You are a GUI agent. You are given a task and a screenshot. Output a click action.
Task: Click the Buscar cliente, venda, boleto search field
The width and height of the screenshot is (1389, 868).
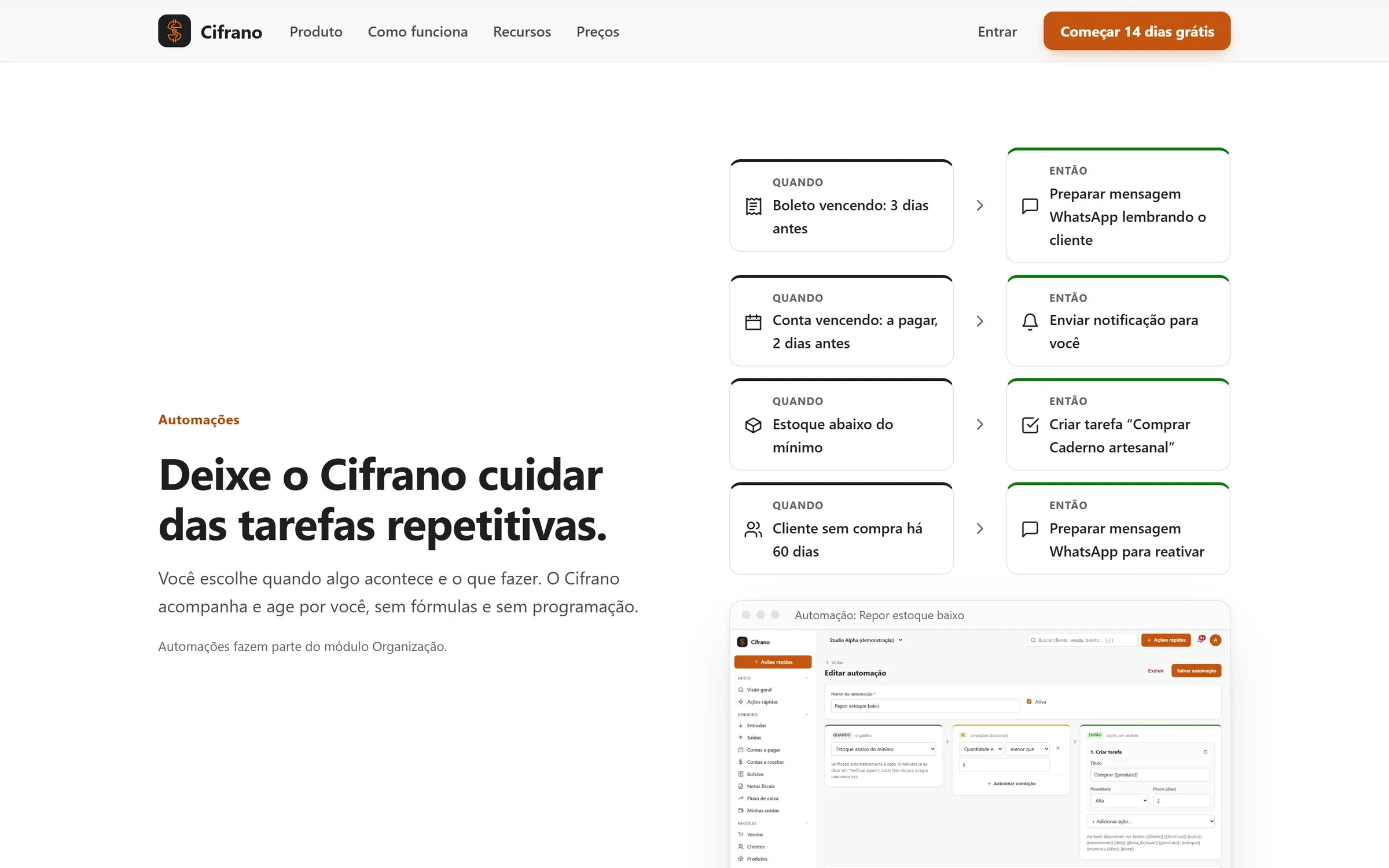(x=1082, y=641)
